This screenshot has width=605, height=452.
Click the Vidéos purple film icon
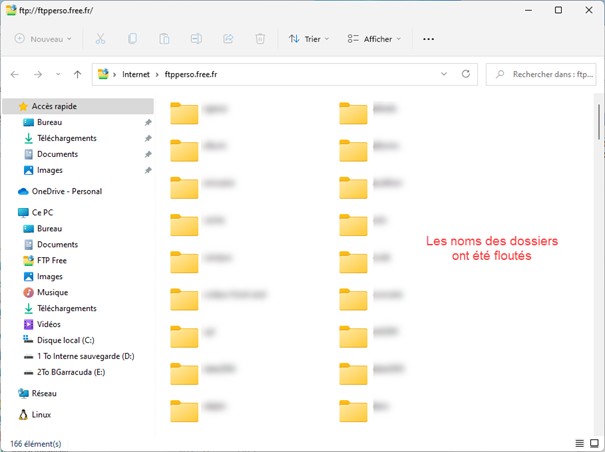point(29,324)
